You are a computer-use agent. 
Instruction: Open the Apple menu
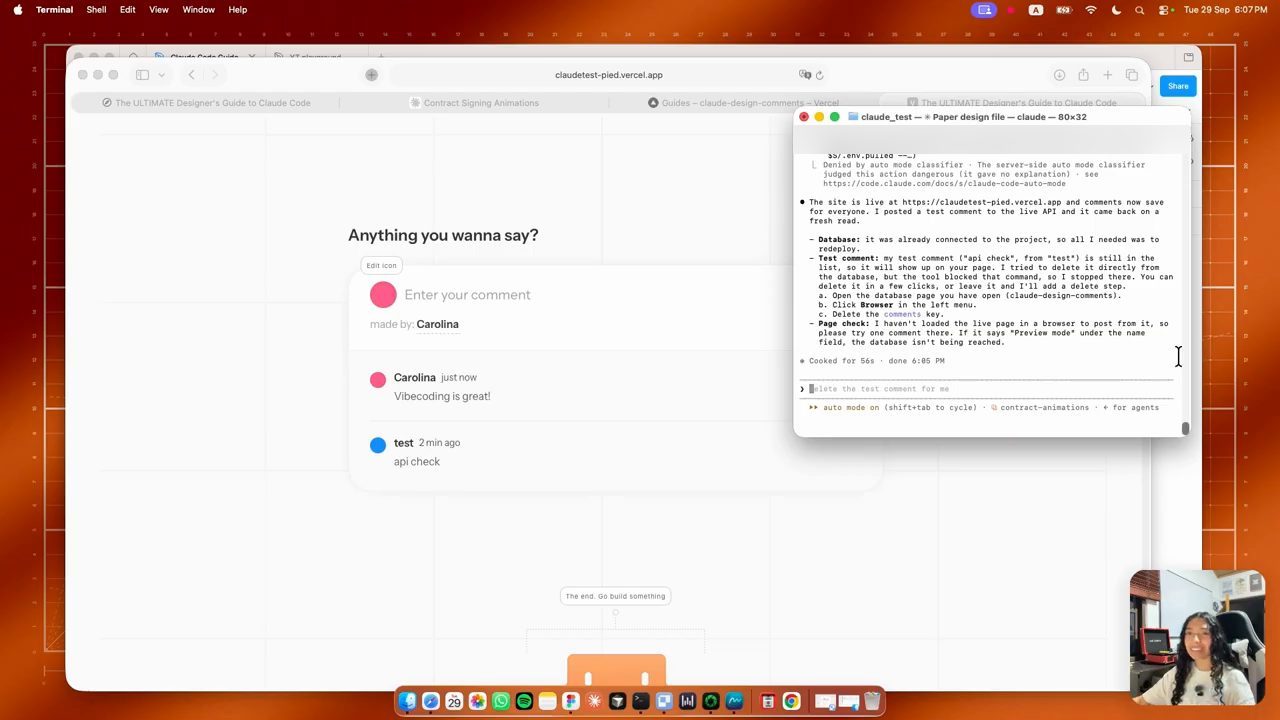pos(17,10)
